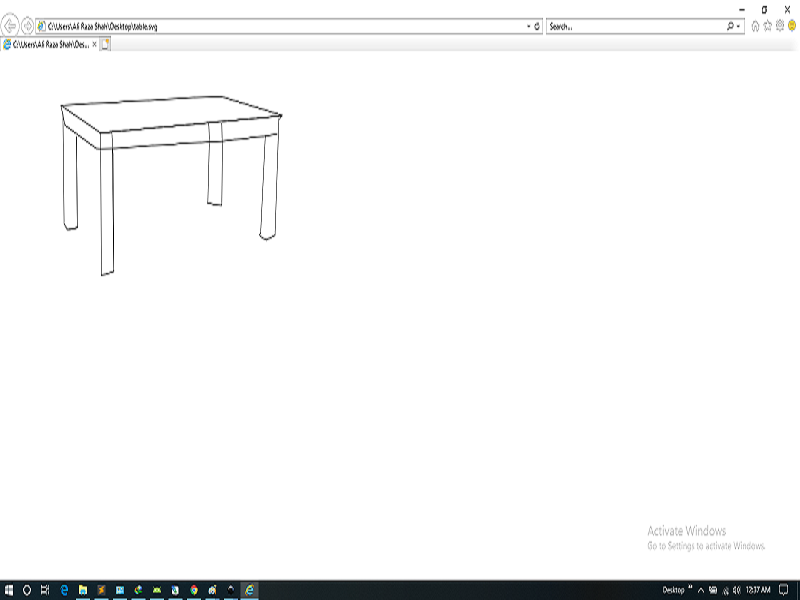800x600 pixels.
Task: Switch to Internet Explorer taskbar icon
Action: click(249, 590)
